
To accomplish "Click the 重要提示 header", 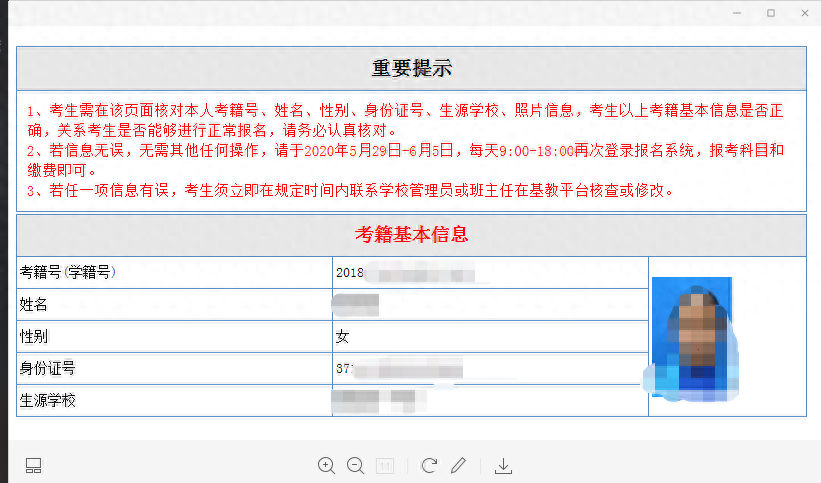I will (x=411, y=68).
